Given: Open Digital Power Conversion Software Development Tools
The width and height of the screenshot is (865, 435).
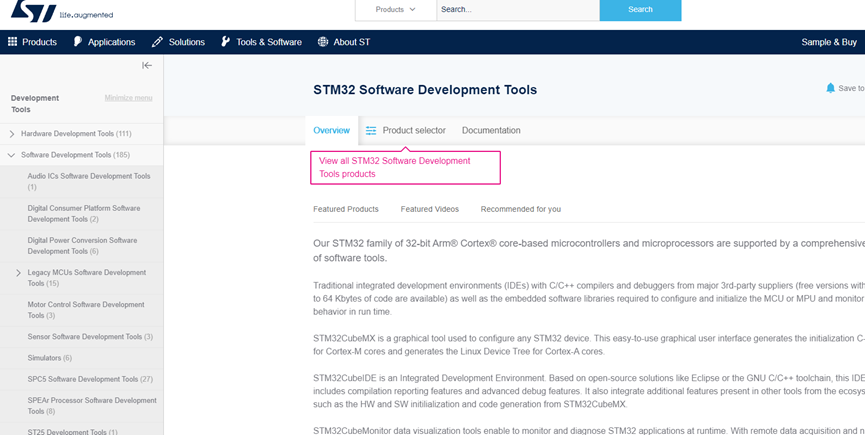Looking at the screenshot, I should (x=82, y=245).
